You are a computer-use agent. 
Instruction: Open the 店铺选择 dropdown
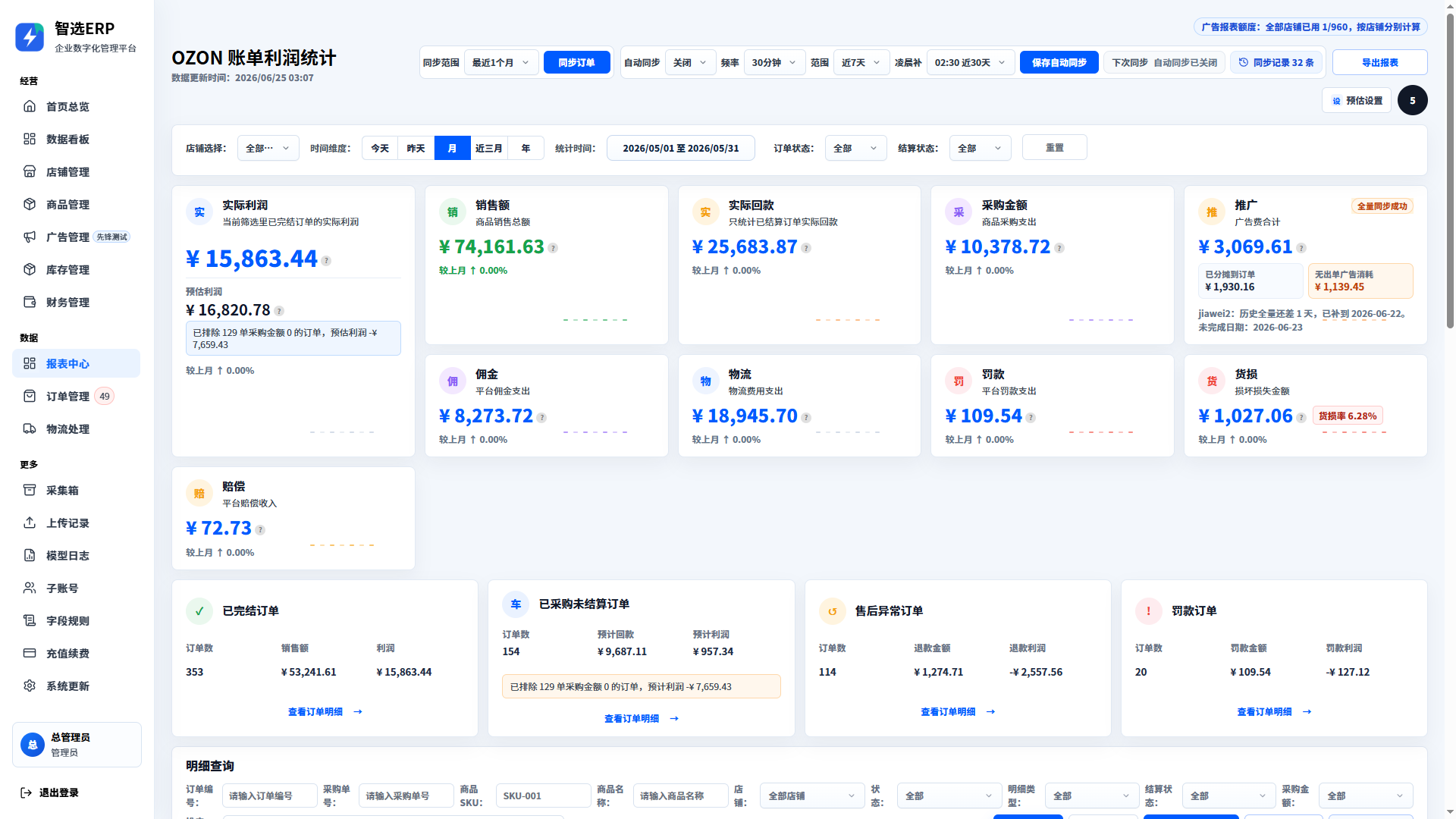coord(268,148)
